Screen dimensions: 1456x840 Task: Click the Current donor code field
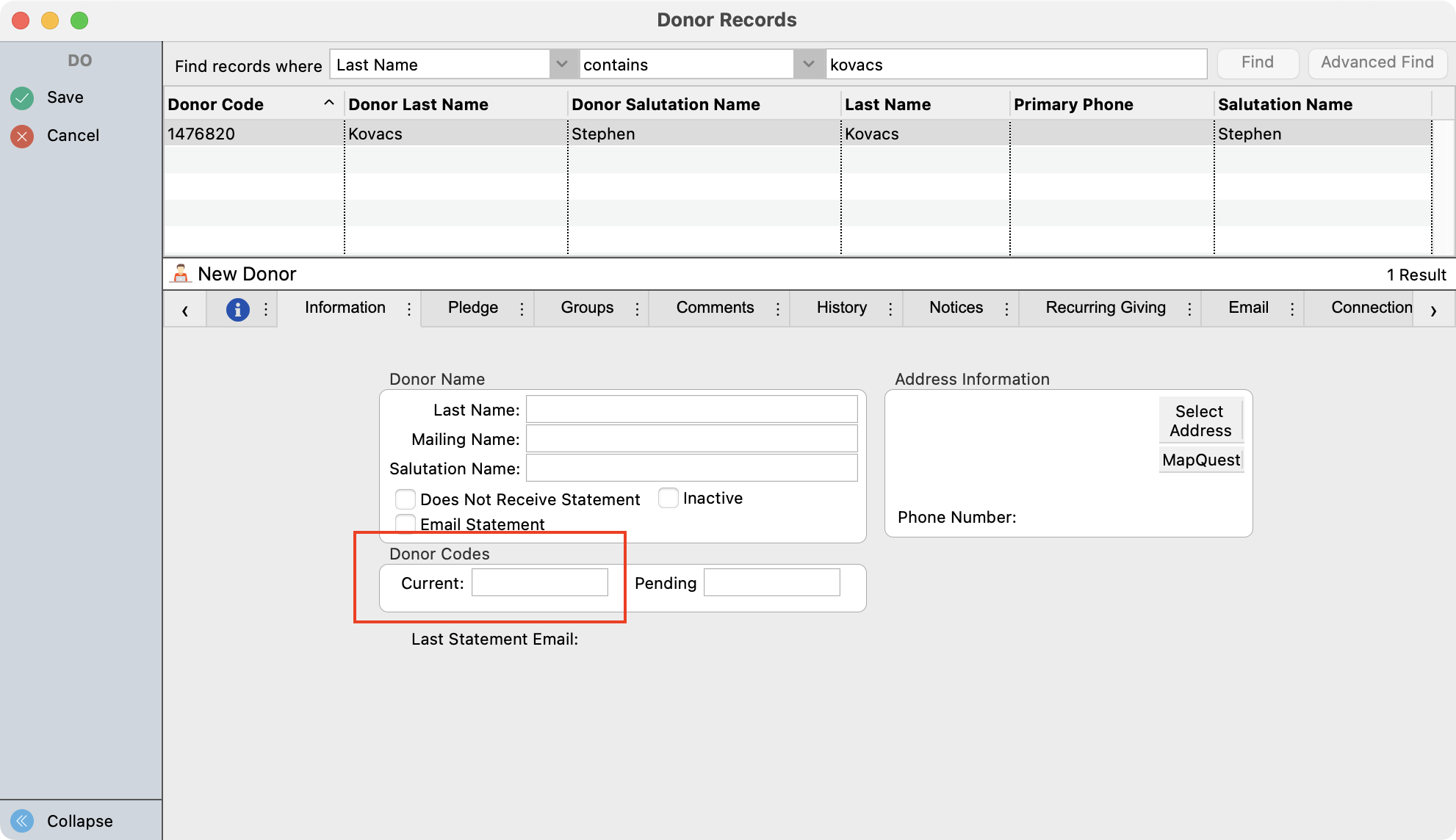pyautogui.click(x=539, y=582)
